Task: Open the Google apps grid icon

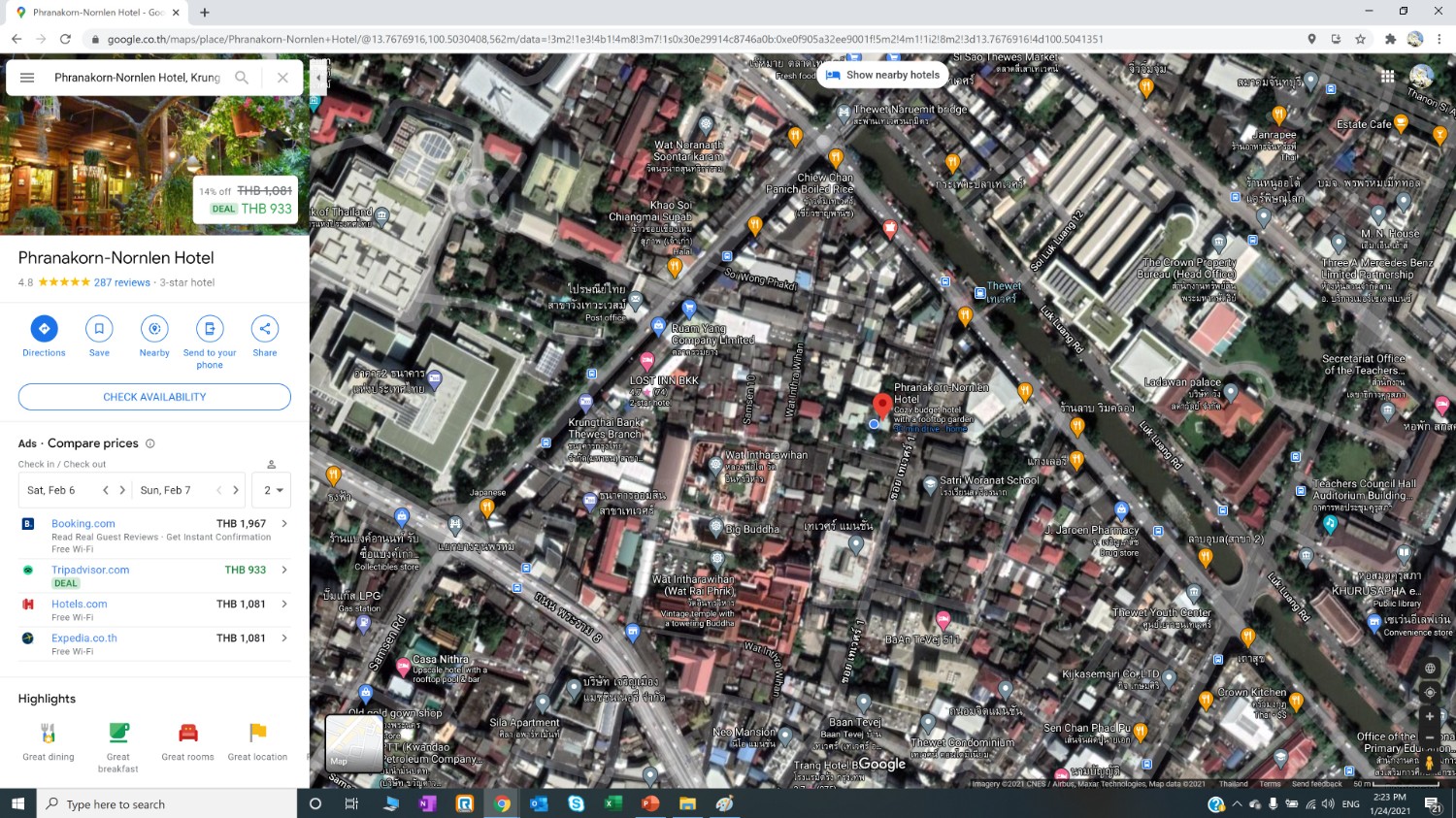Action: 1388,76
